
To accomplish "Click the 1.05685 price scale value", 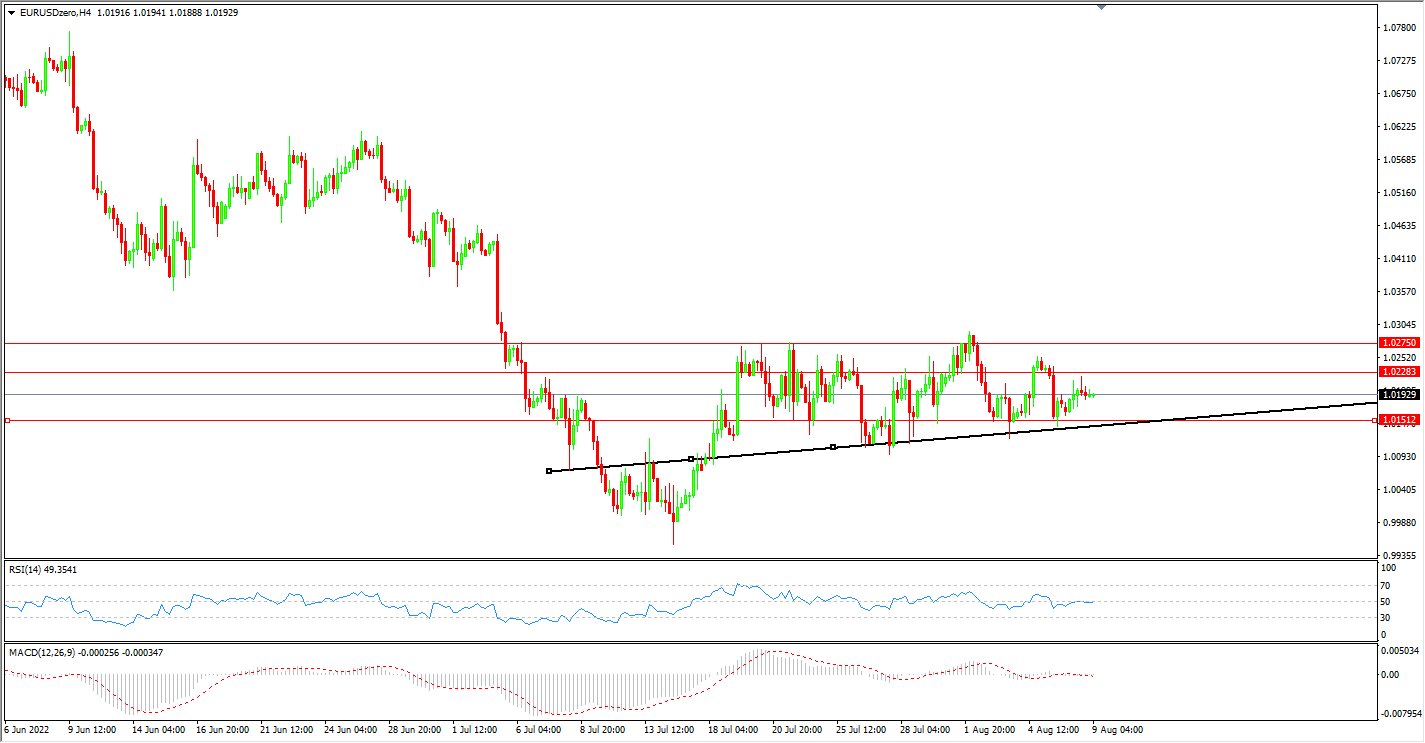I will tap(1399, 160).
